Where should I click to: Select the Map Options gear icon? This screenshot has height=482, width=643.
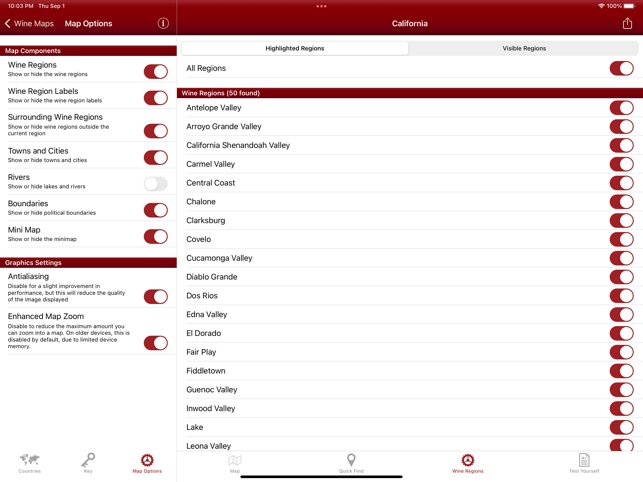tap(147, 461)
